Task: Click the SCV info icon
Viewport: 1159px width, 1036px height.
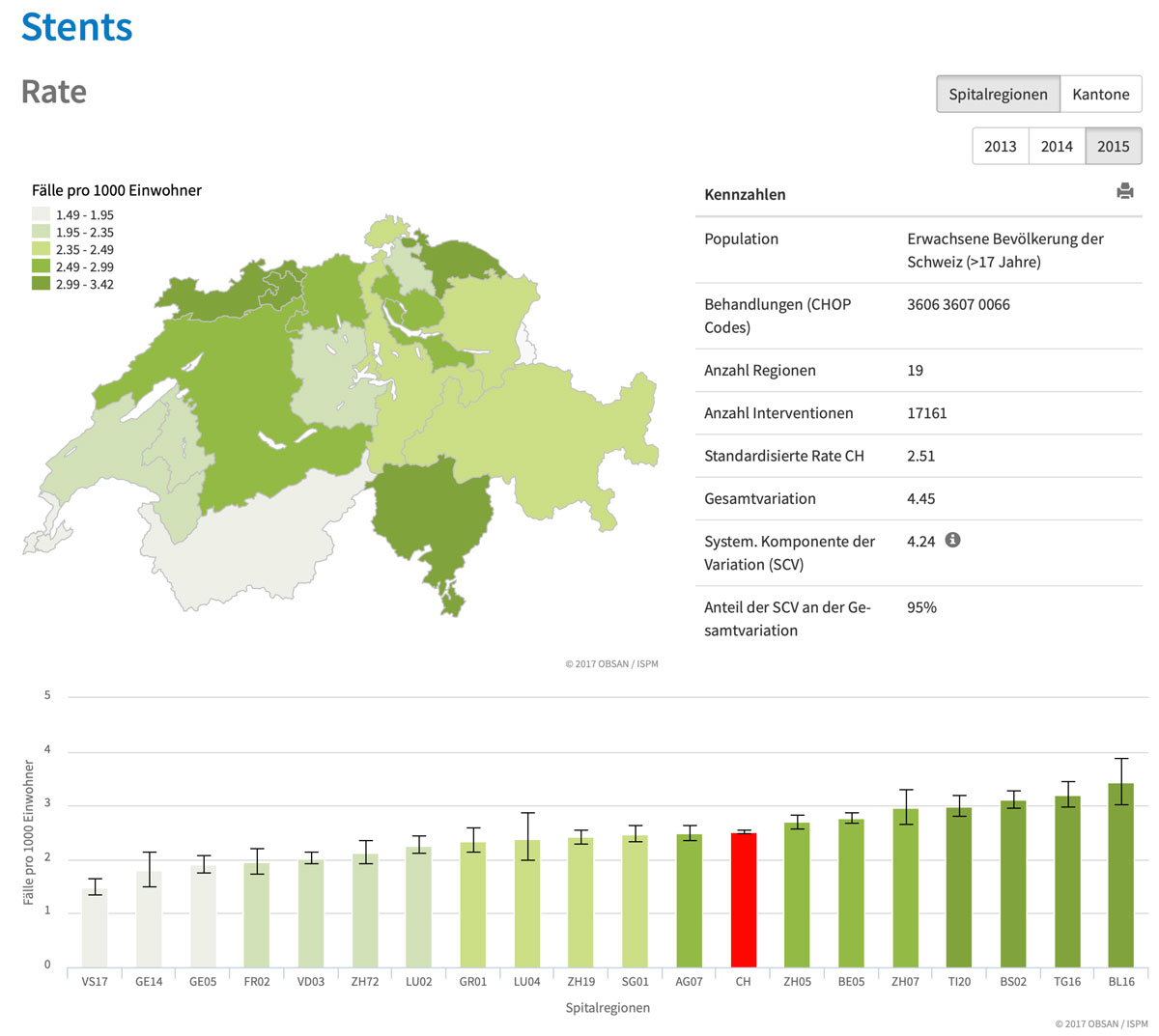Action: tap(952, 540)
